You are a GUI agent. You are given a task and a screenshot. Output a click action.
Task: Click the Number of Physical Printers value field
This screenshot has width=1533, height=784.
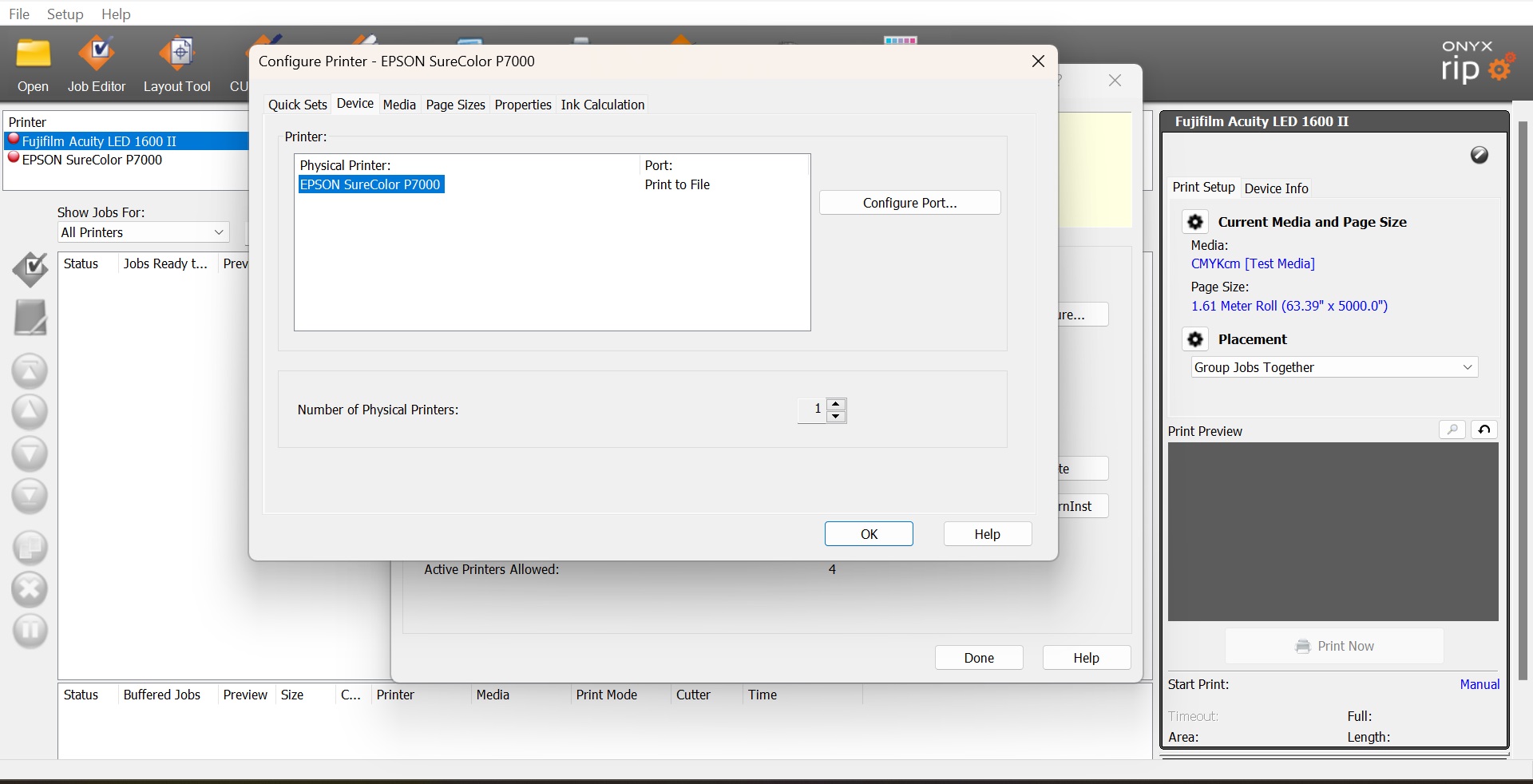point(812,410)
